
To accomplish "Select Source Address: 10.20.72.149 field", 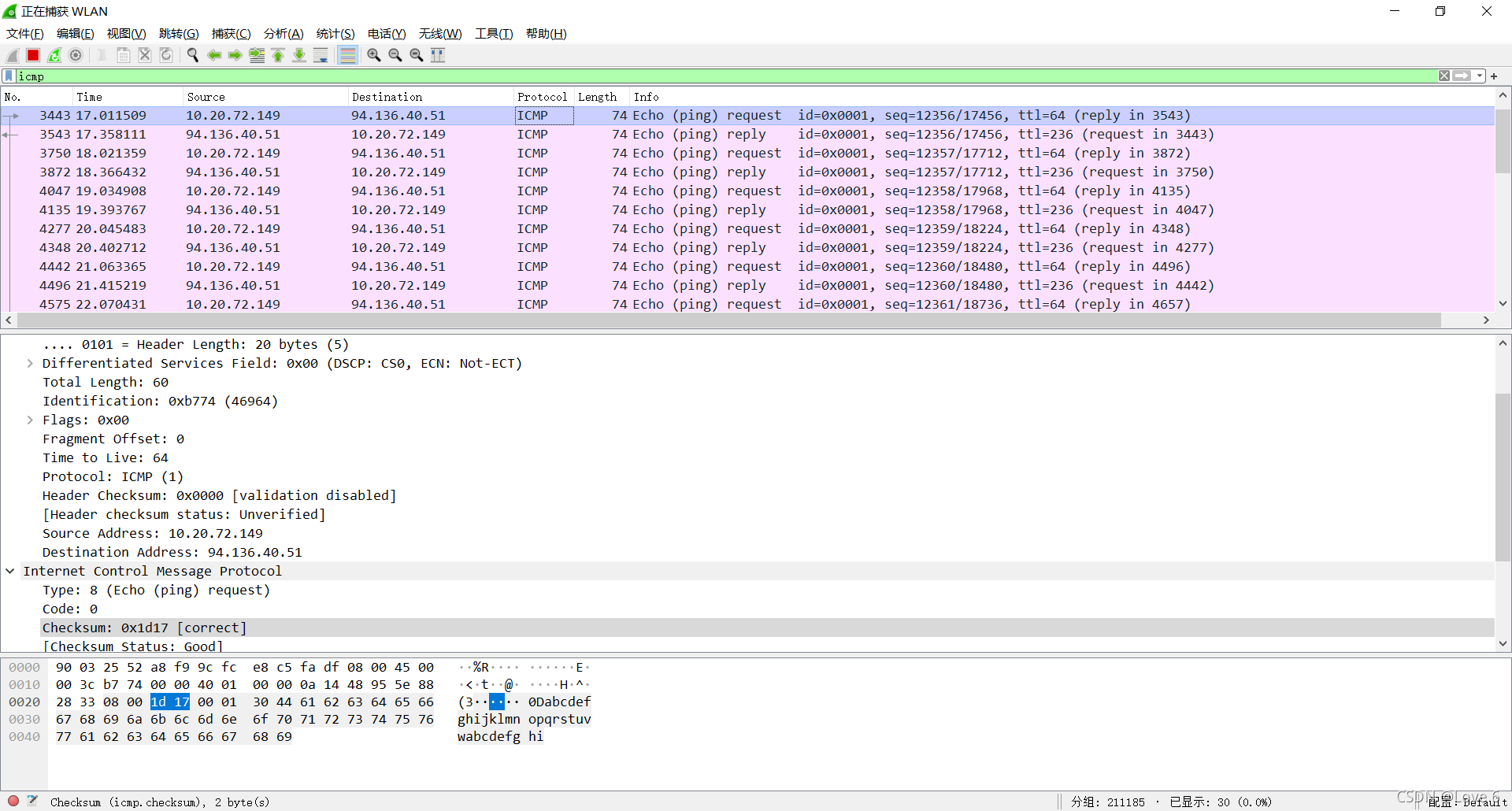I will 153,534.
